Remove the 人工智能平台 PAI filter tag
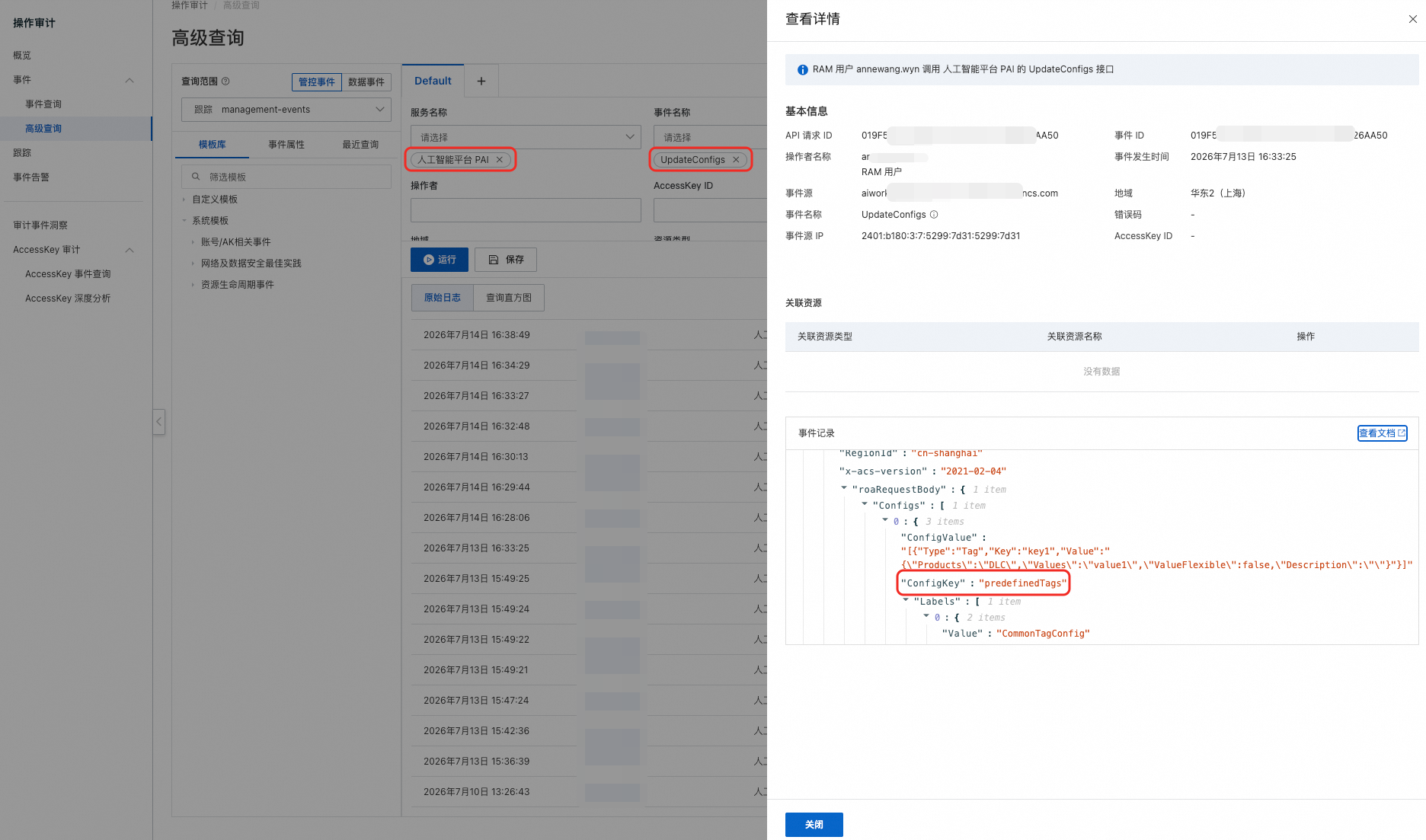 coord(500,160)
